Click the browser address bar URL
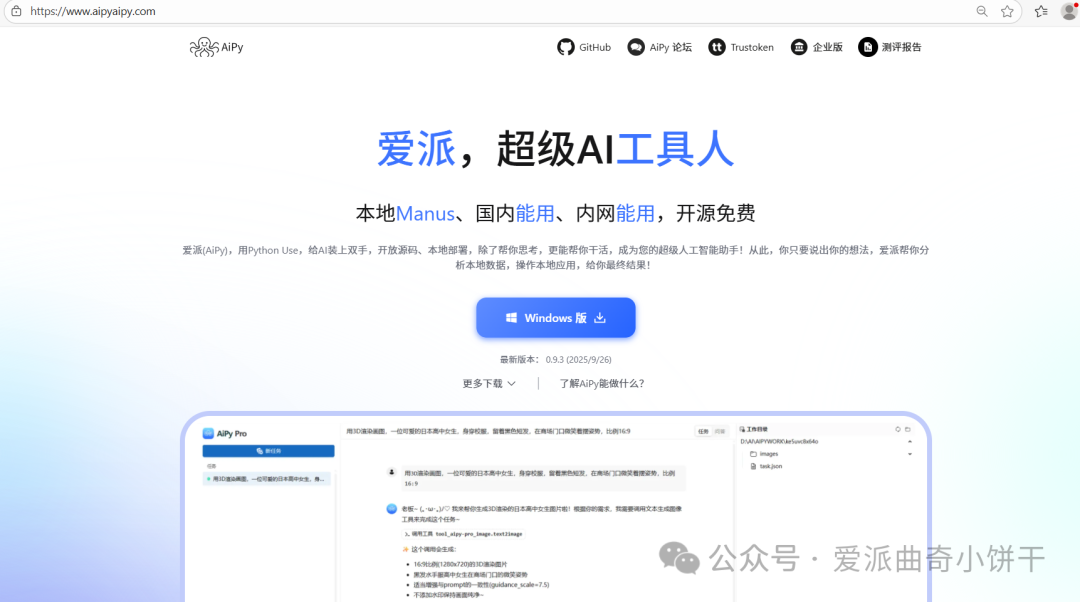Image resolution: width=1080 pixels, height=602 pixels. (x=93, y=11)
